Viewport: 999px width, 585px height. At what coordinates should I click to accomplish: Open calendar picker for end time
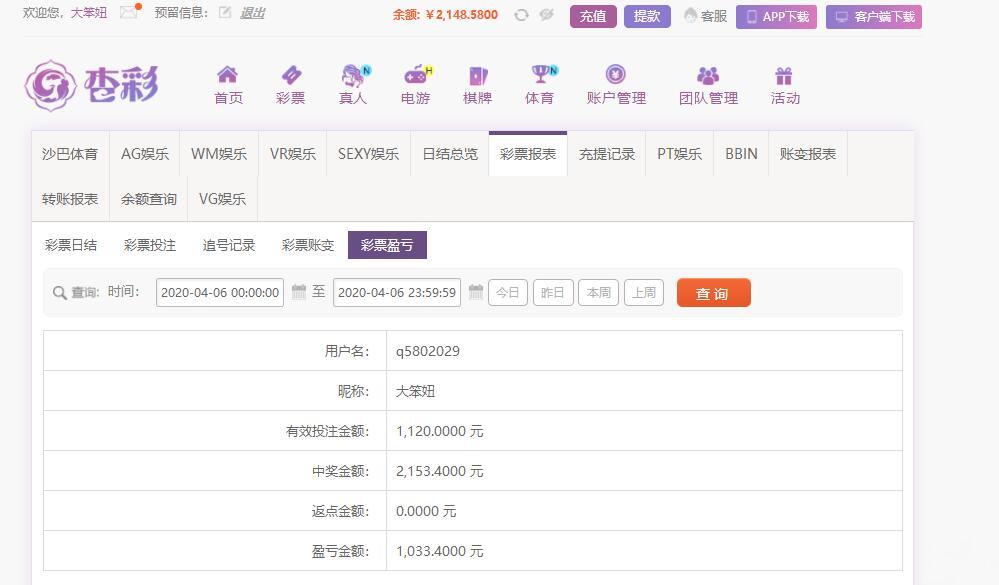pyautogui.click(x=476, y=292)
